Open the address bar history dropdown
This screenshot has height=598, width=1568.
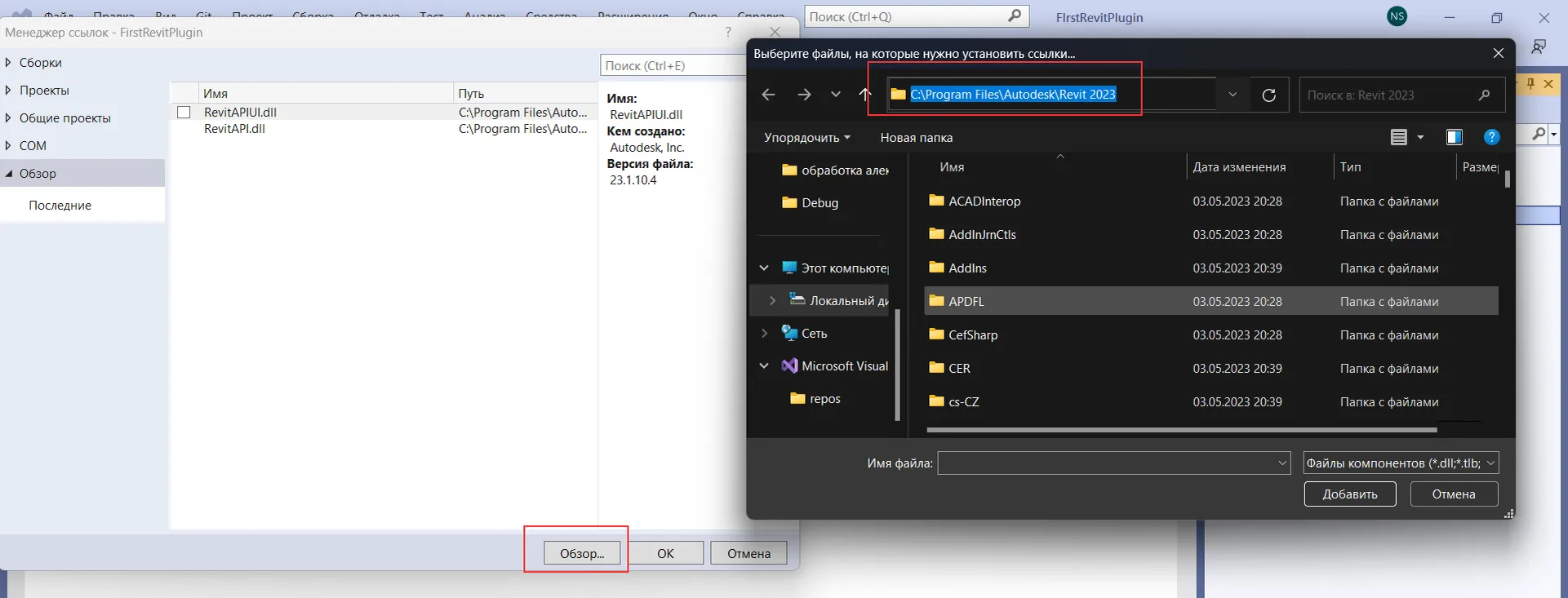1233,95
